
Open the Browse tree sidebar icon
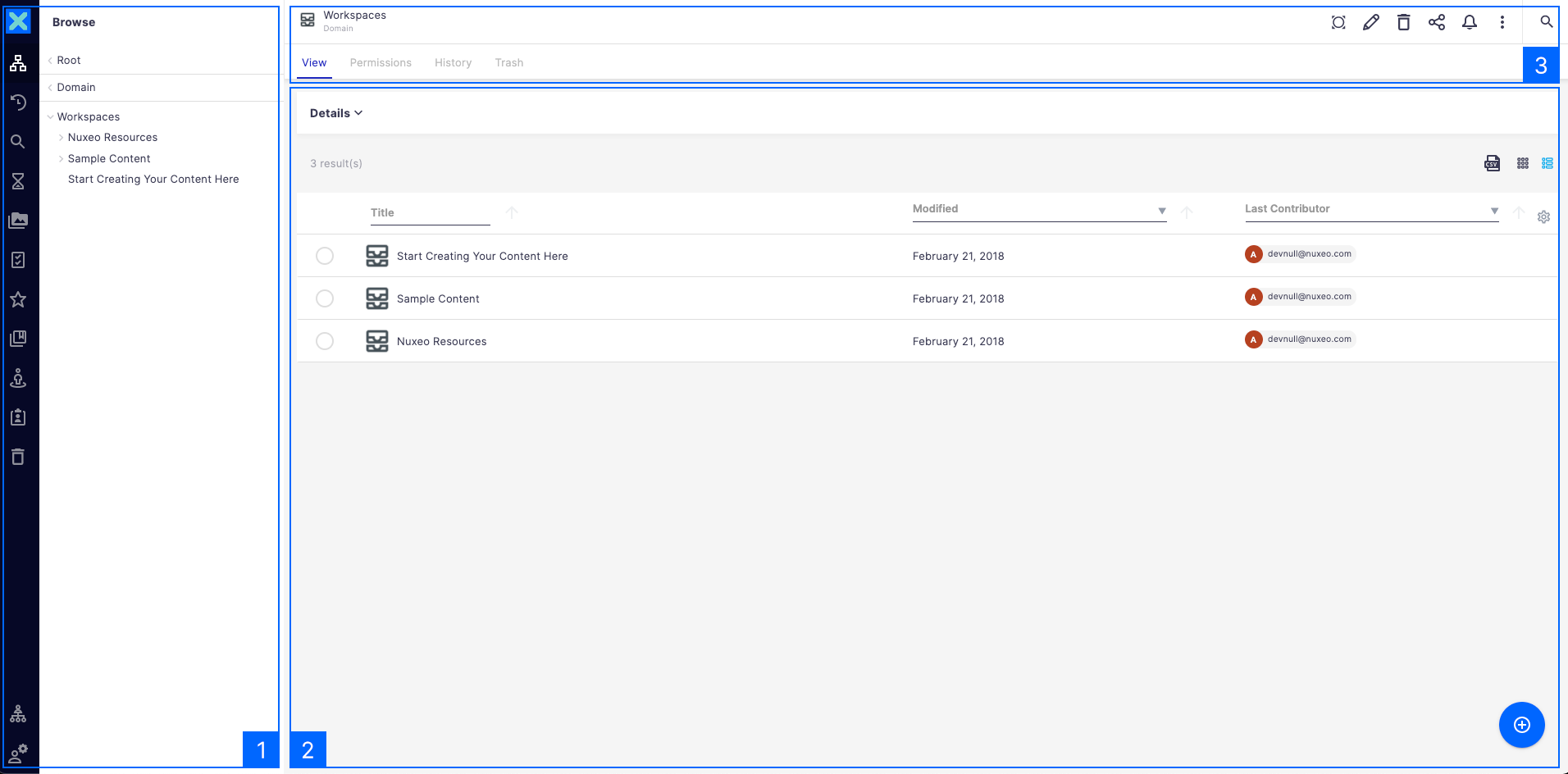18,63
